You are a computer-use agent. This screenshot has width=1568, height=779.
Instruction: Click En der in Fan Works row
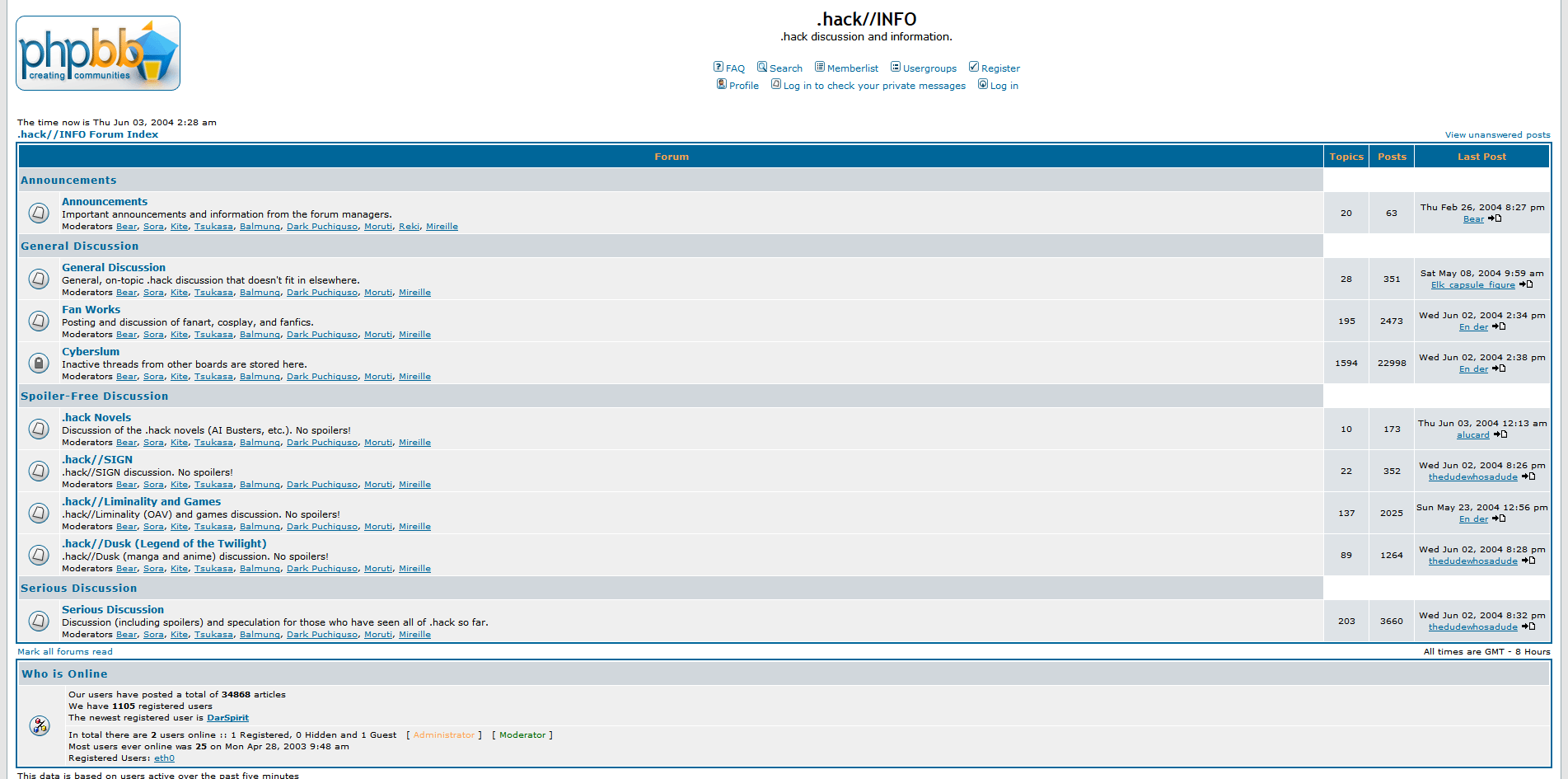click(x=1473, y=327)
